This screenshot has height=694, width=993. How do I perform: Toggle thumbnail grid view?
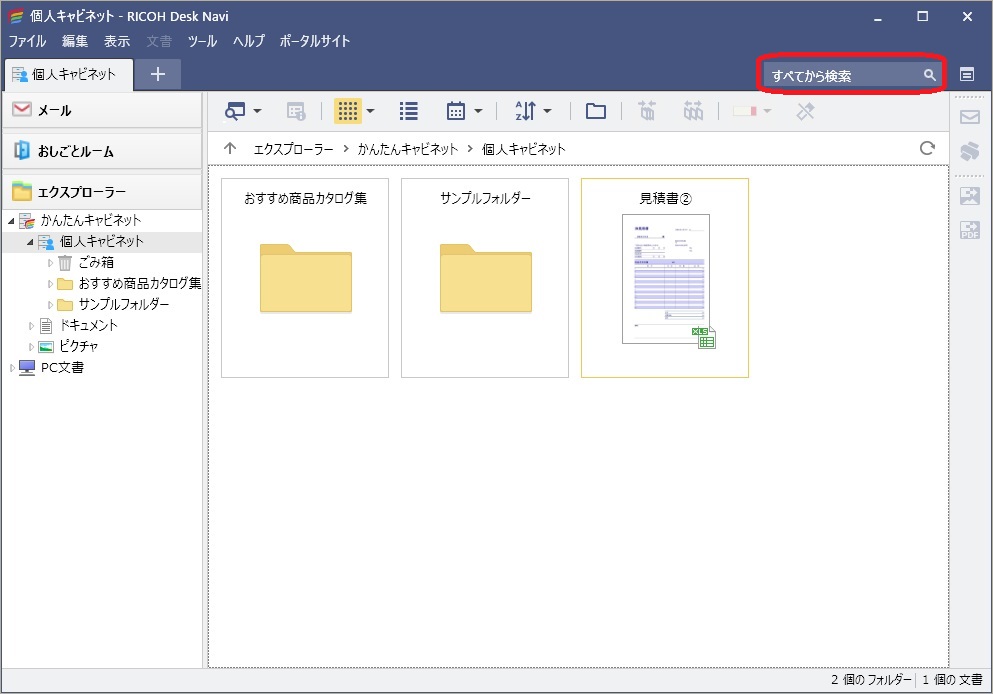click(x=349, y=111)
